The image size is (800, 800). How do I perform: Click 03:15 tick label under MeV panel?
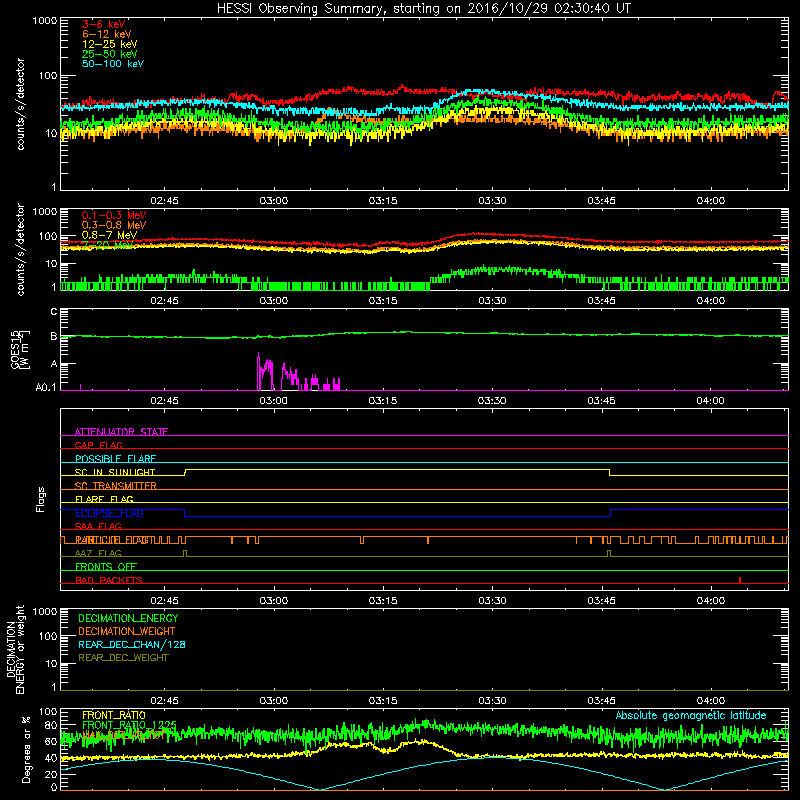coord(383,301)
